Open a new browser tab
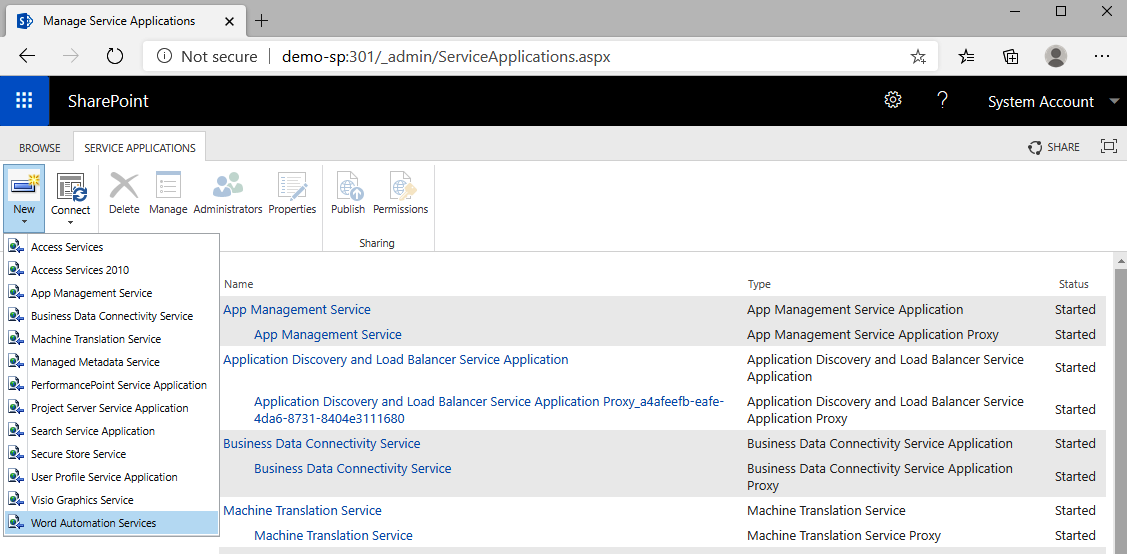1127x554 pixels. (x=262, y=20)
